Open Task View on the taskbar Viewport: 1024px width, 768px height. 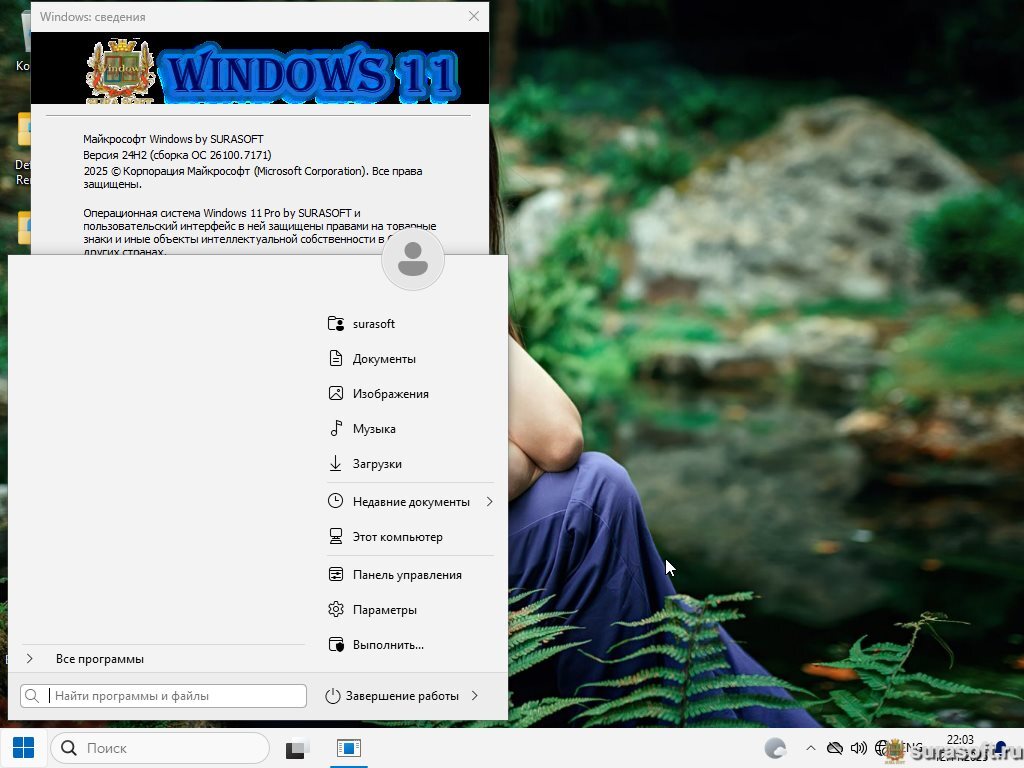point(297,748)
